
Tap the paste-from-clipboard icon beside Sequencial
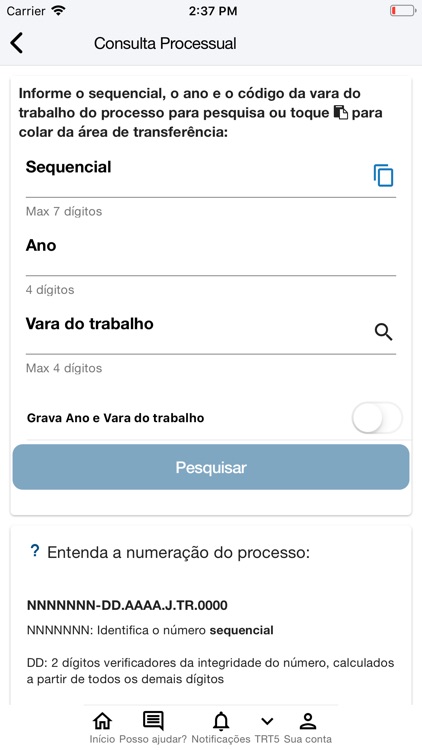(x=383, y=176)
